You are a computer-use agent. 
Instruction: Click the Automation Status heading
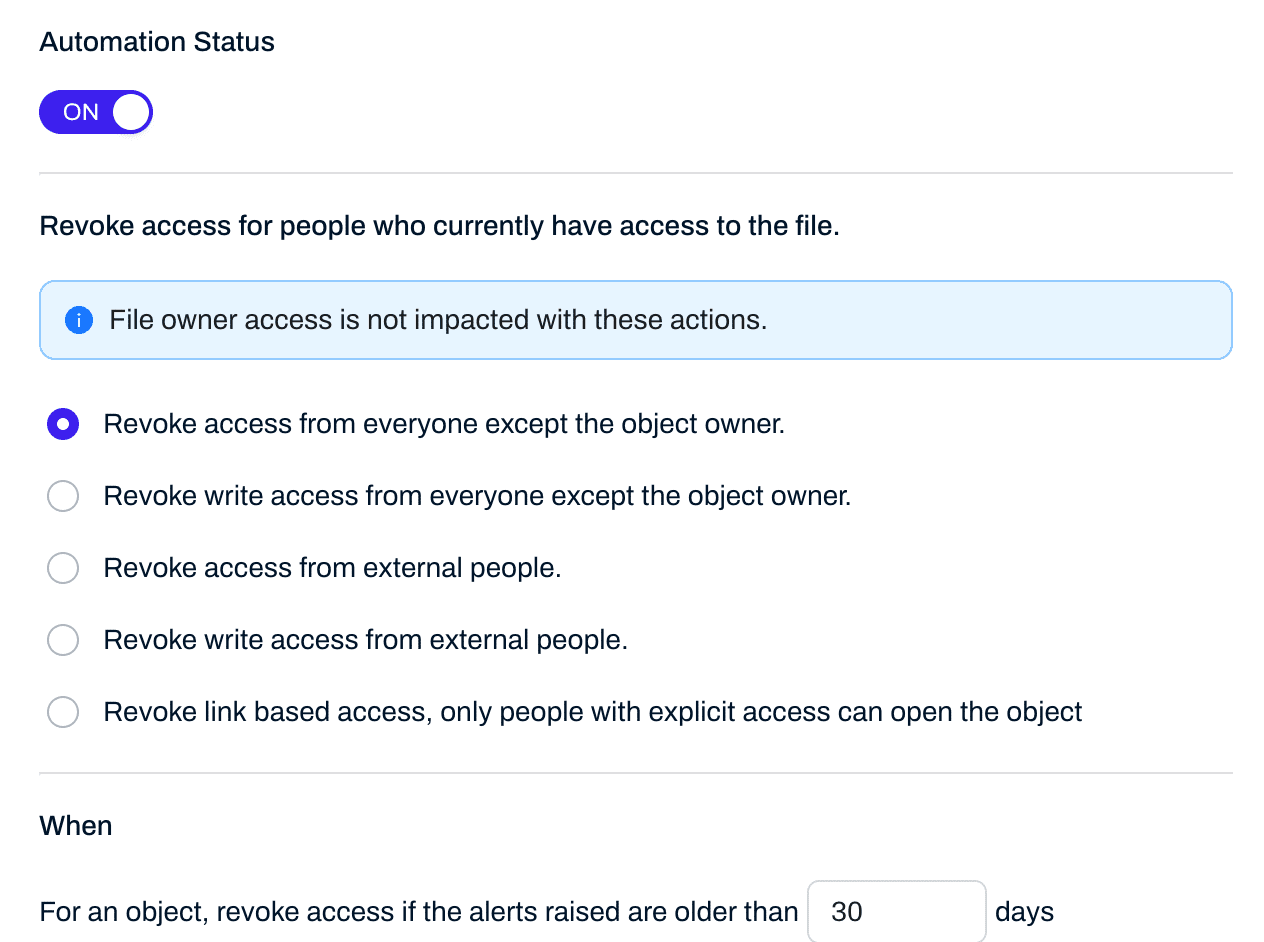(156, 41)
